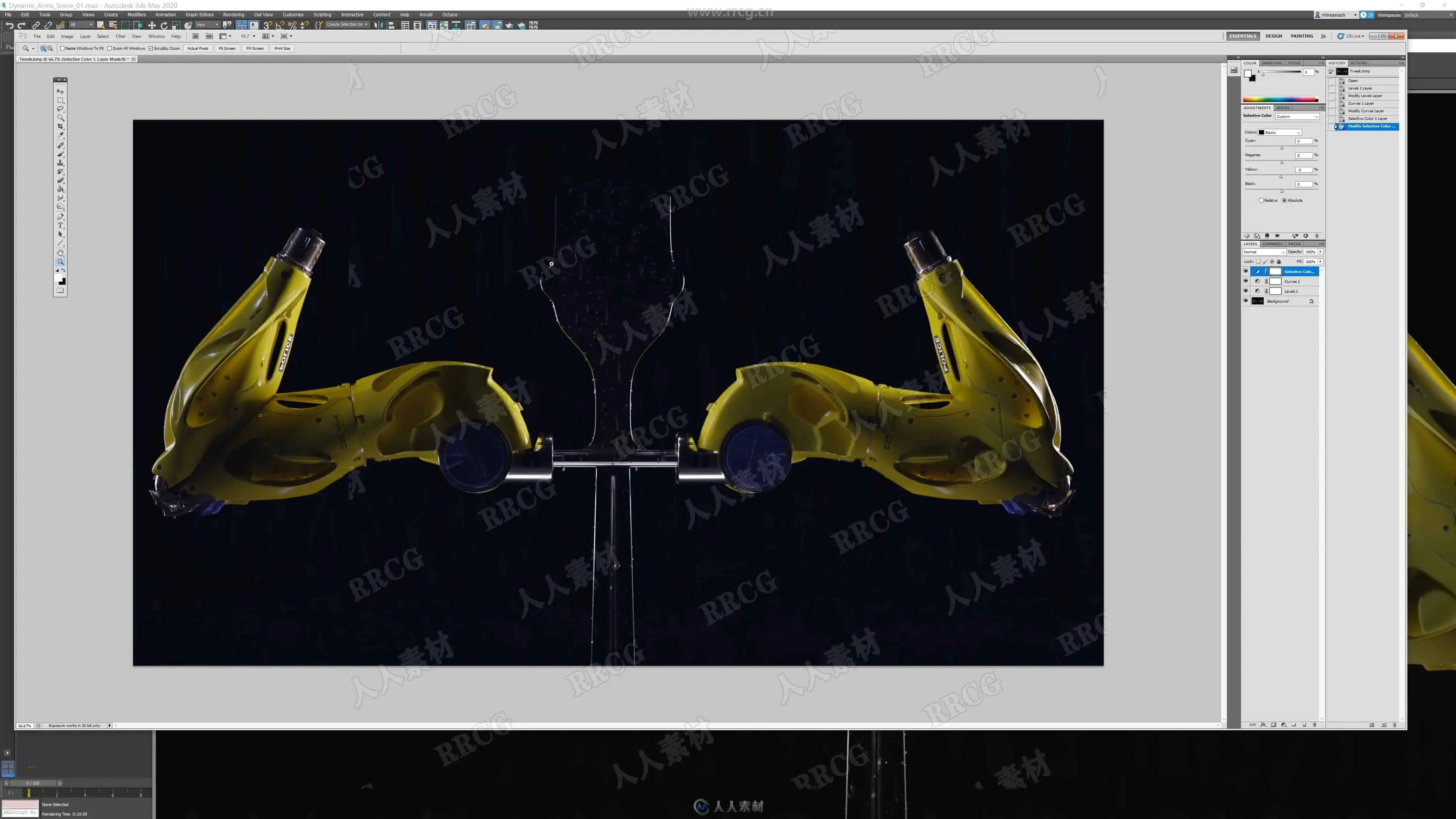Screen dimensions: 1456x819
Task: Select the Relative radio button
Action: (1261, 200)
